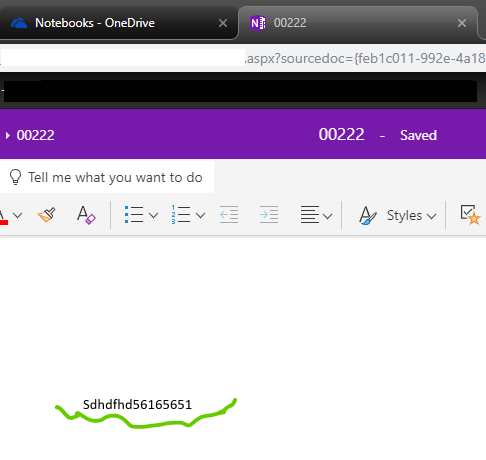Open the Styles dropdown menu
This screenshot has height=460, width=486.
tap(412, 216)
